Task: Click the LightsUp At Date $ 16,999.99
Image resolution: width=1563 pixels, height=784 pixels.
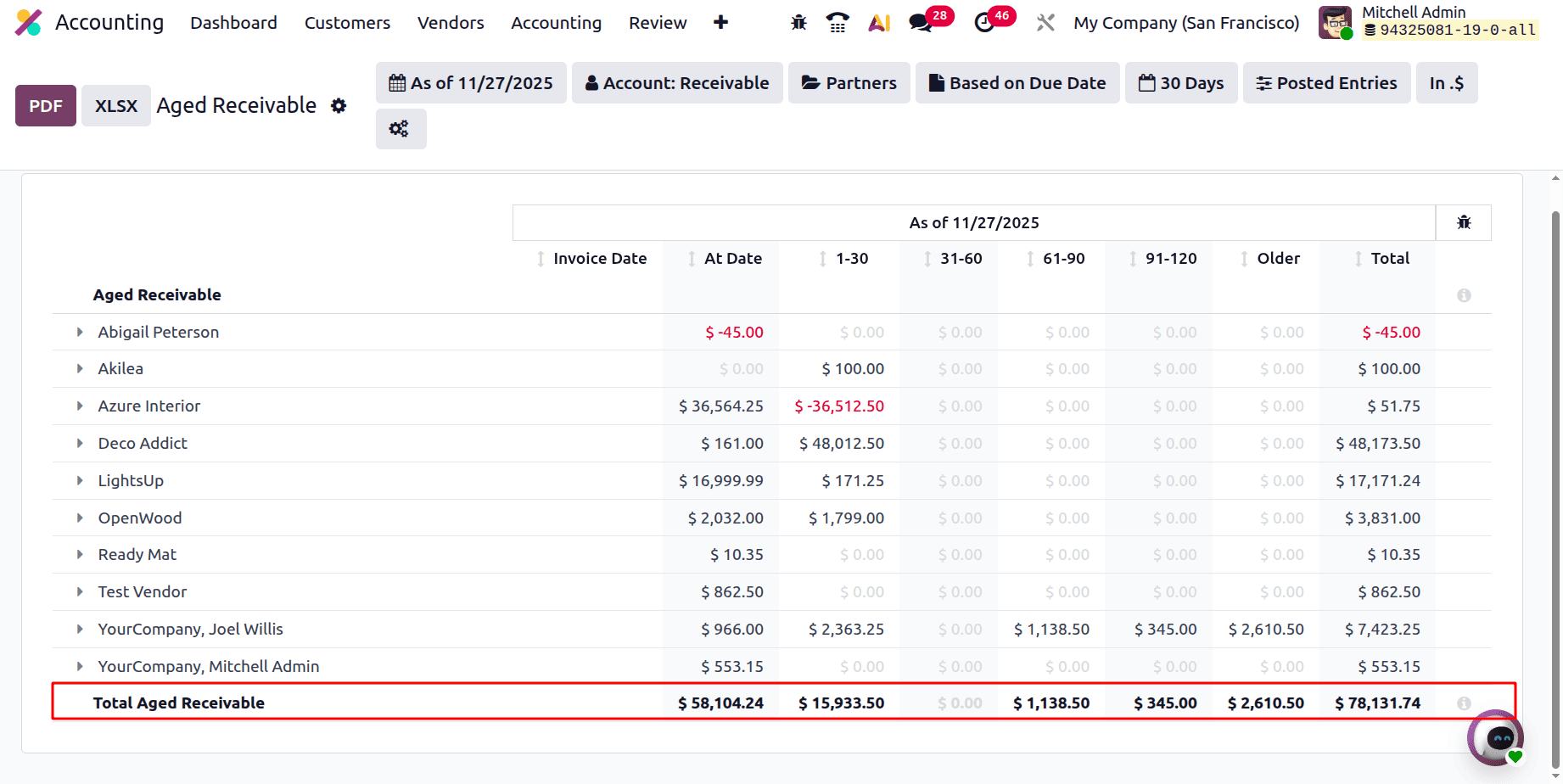Action: [721, 481]
